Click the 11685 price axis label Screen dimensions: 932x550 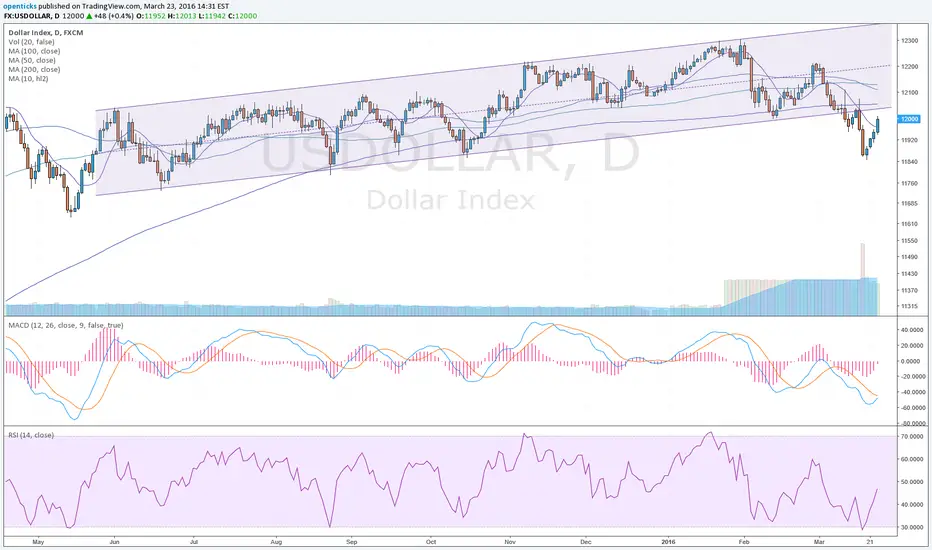(x=909, y=203)
